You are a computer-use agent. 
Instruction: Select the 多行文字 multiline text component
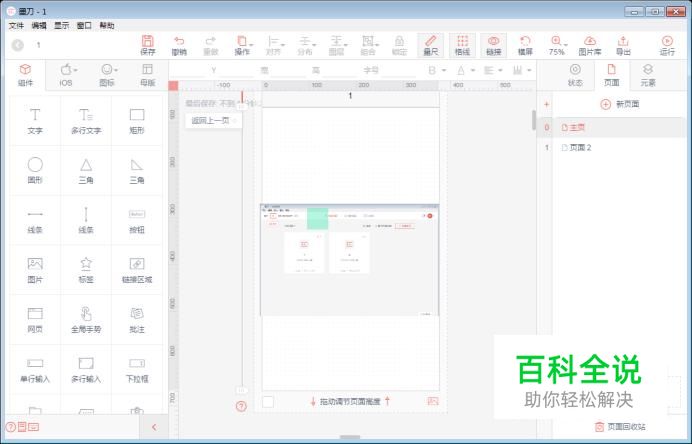[86, 120]
